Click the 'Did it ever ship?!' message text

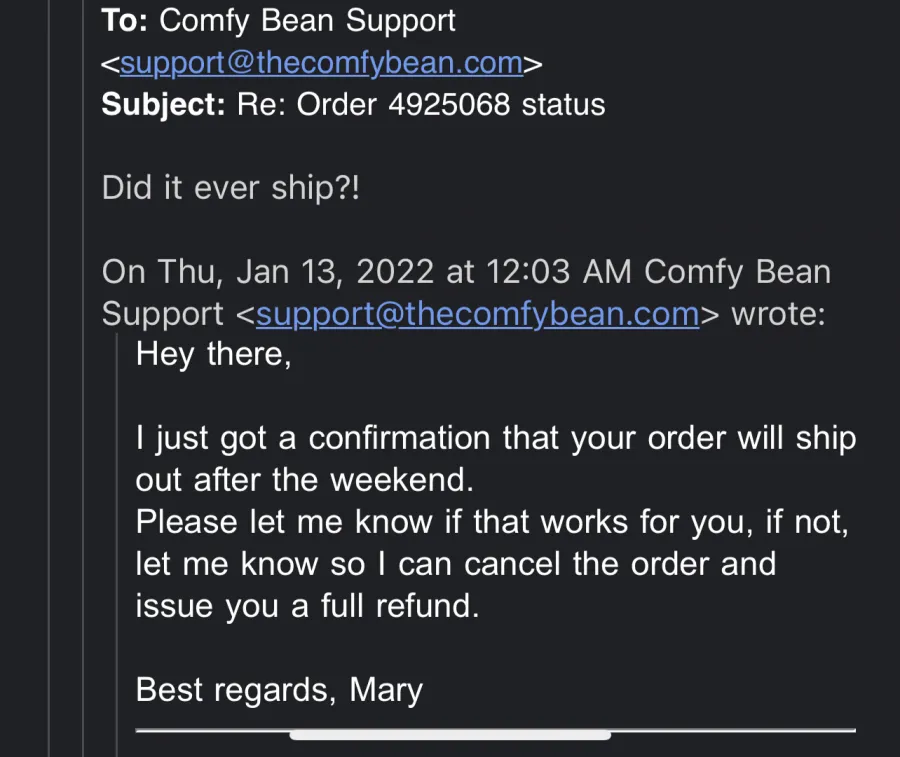coord(231,188)
